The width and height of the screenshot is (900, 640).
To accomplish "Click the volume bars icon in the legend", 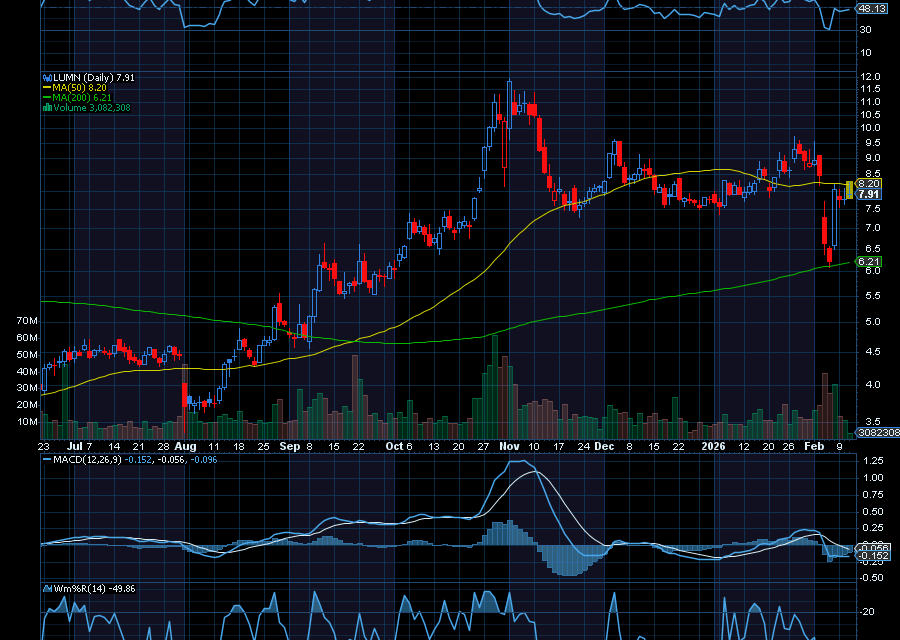I will 47,107.
